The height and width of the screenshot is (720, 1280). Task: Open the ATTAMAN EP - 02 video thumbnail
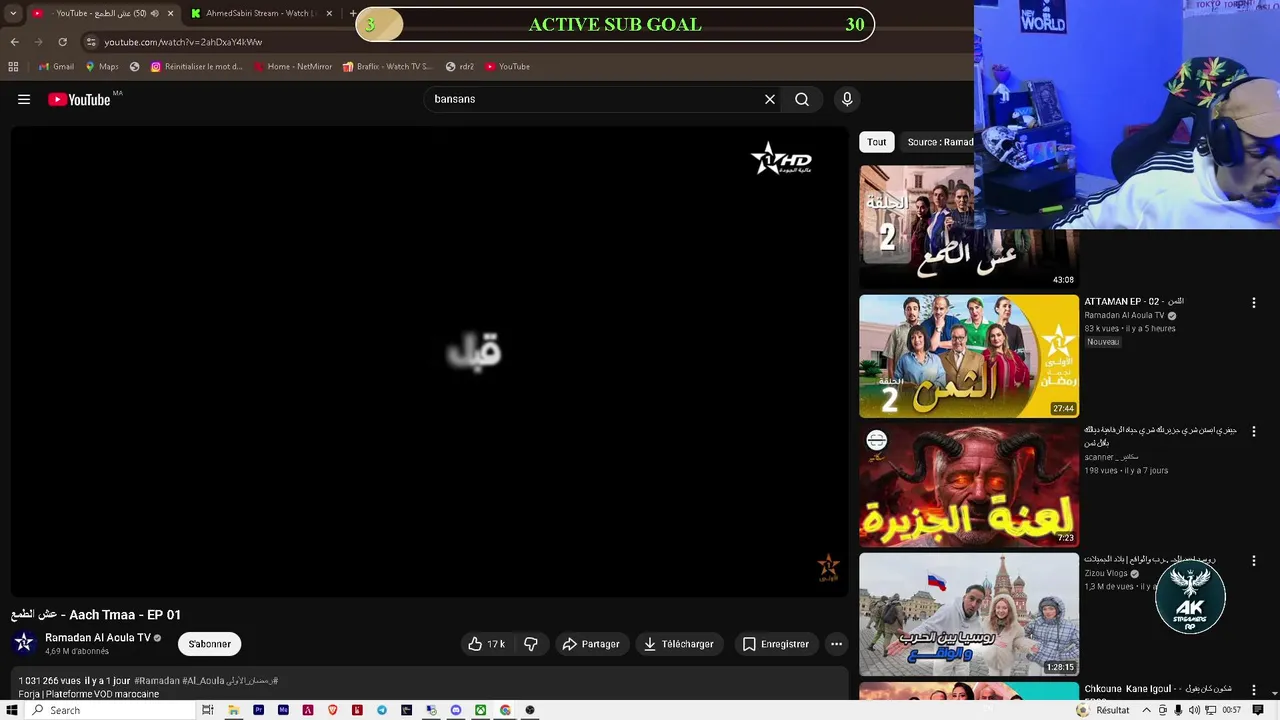(969, 356)
